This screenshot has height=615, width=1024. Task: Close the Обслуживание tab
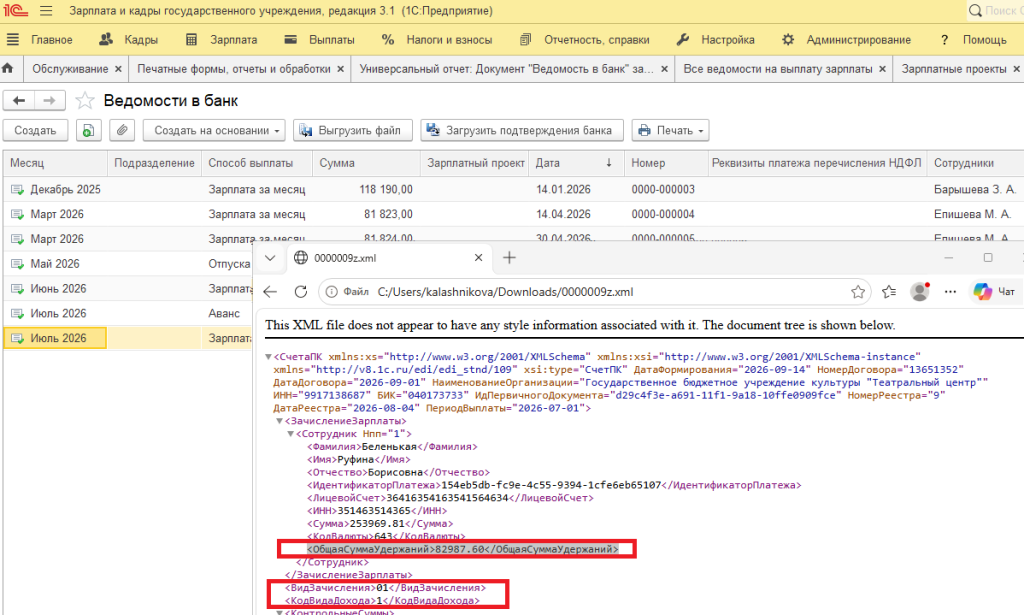pos(118,69)
